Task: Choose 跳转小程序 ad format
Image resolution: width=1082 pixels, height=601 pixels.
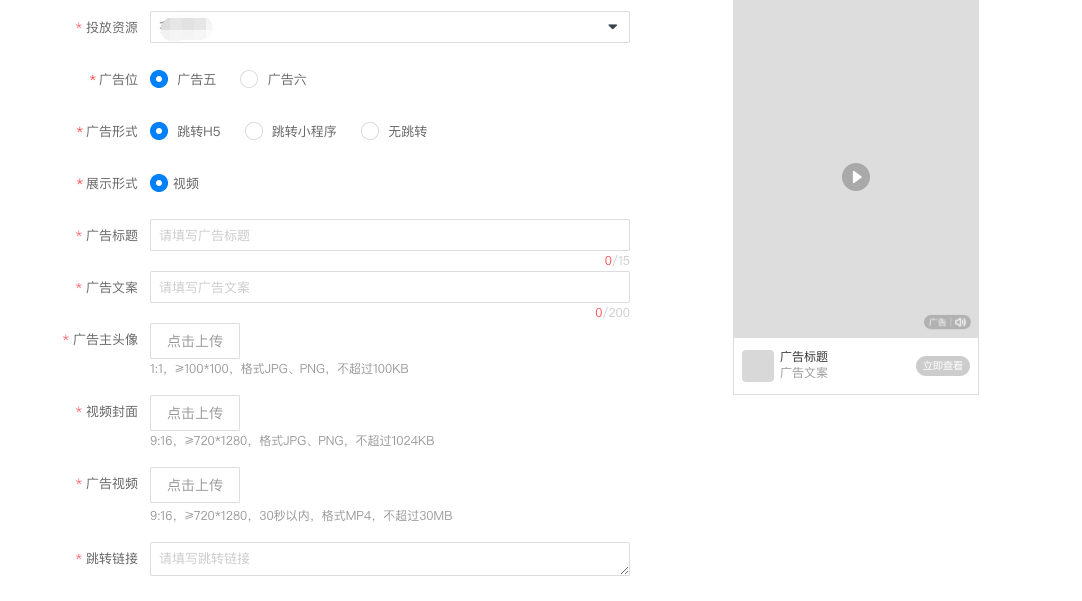Action: [x=254, y=131]
